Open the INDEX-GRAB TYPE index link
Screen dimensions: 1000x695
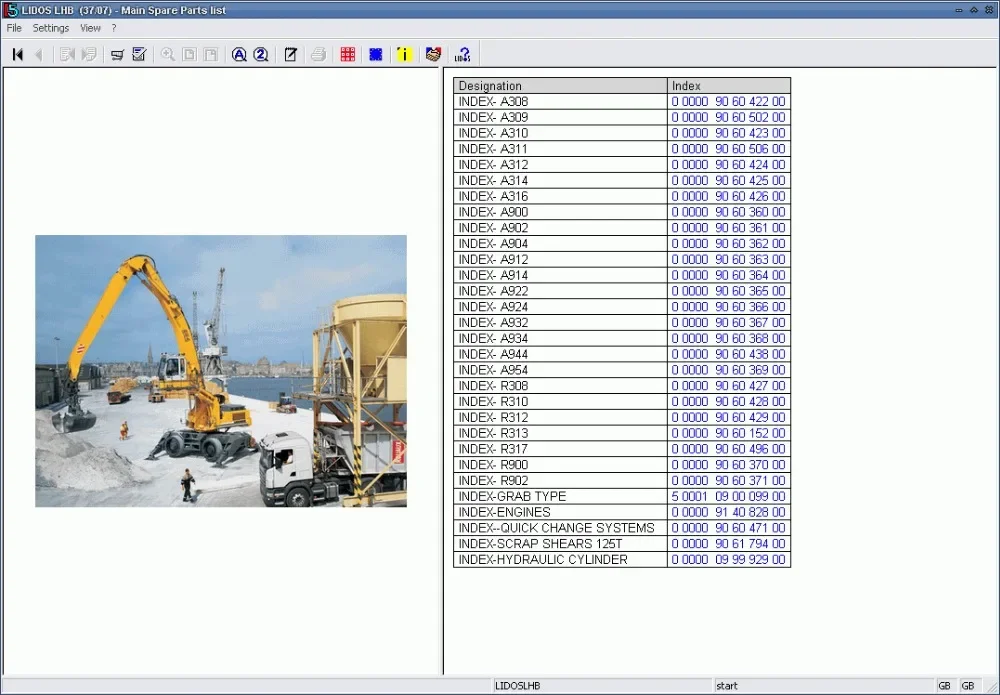tap(729, 496)
